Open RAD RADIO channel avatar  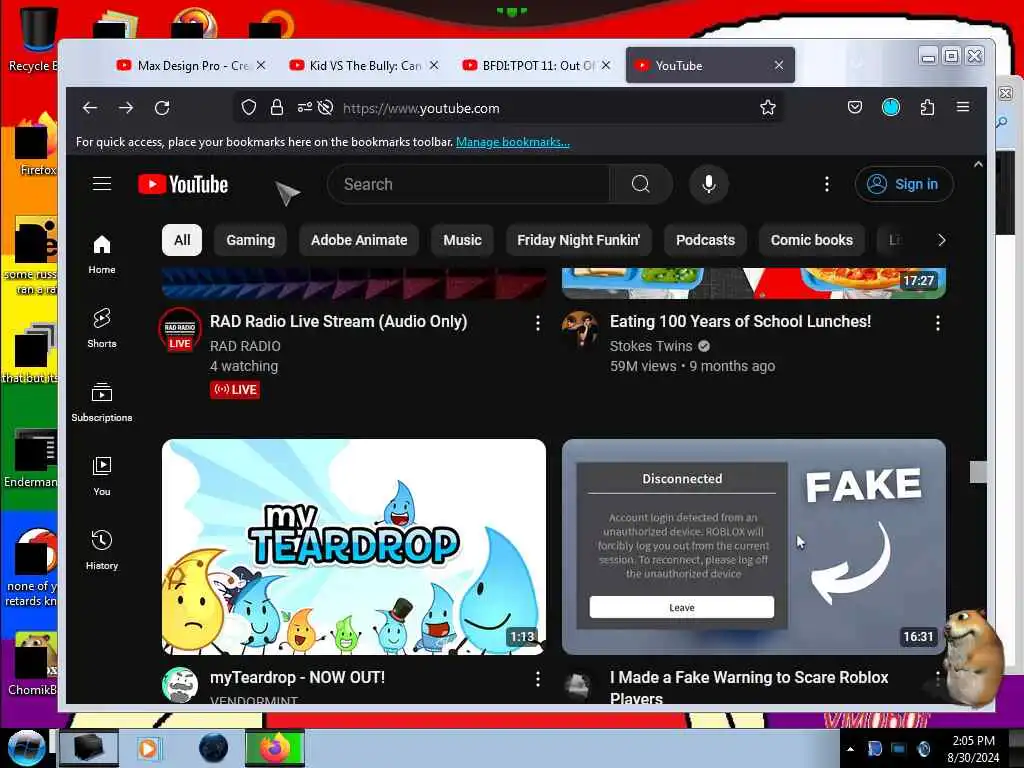180,330
